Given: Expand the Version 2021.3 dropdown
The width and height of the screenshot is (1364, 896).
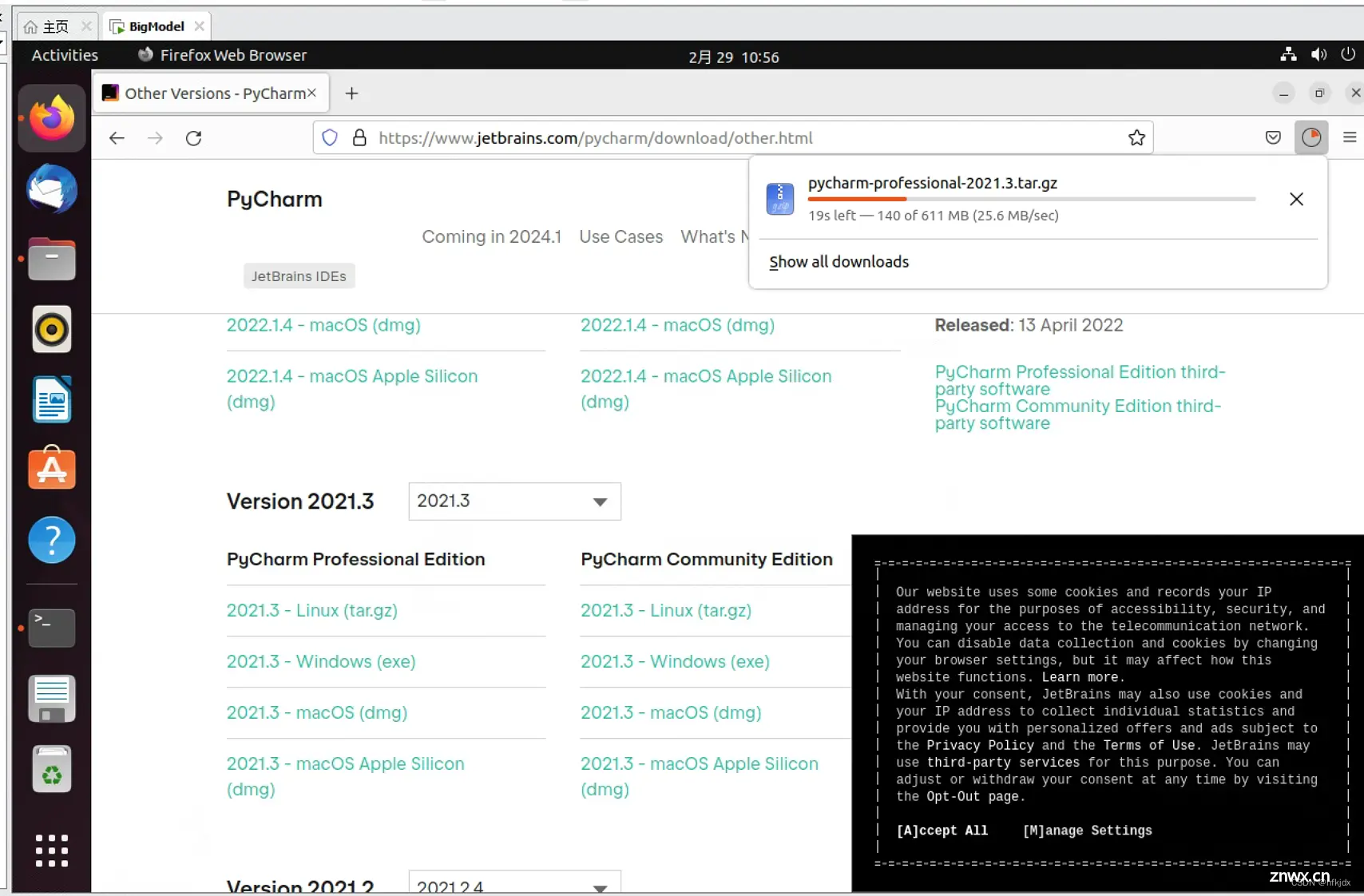Looking at the screenshot, I should 514,502.
